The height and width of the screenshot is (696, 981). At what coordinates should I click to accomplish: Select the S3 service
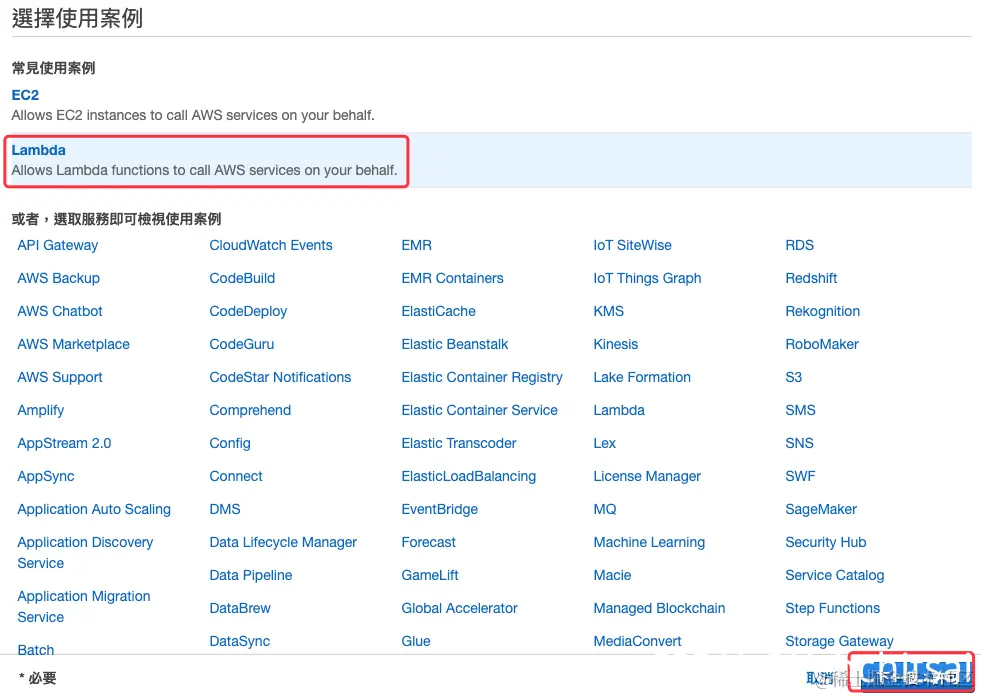[x=793, y=377]
